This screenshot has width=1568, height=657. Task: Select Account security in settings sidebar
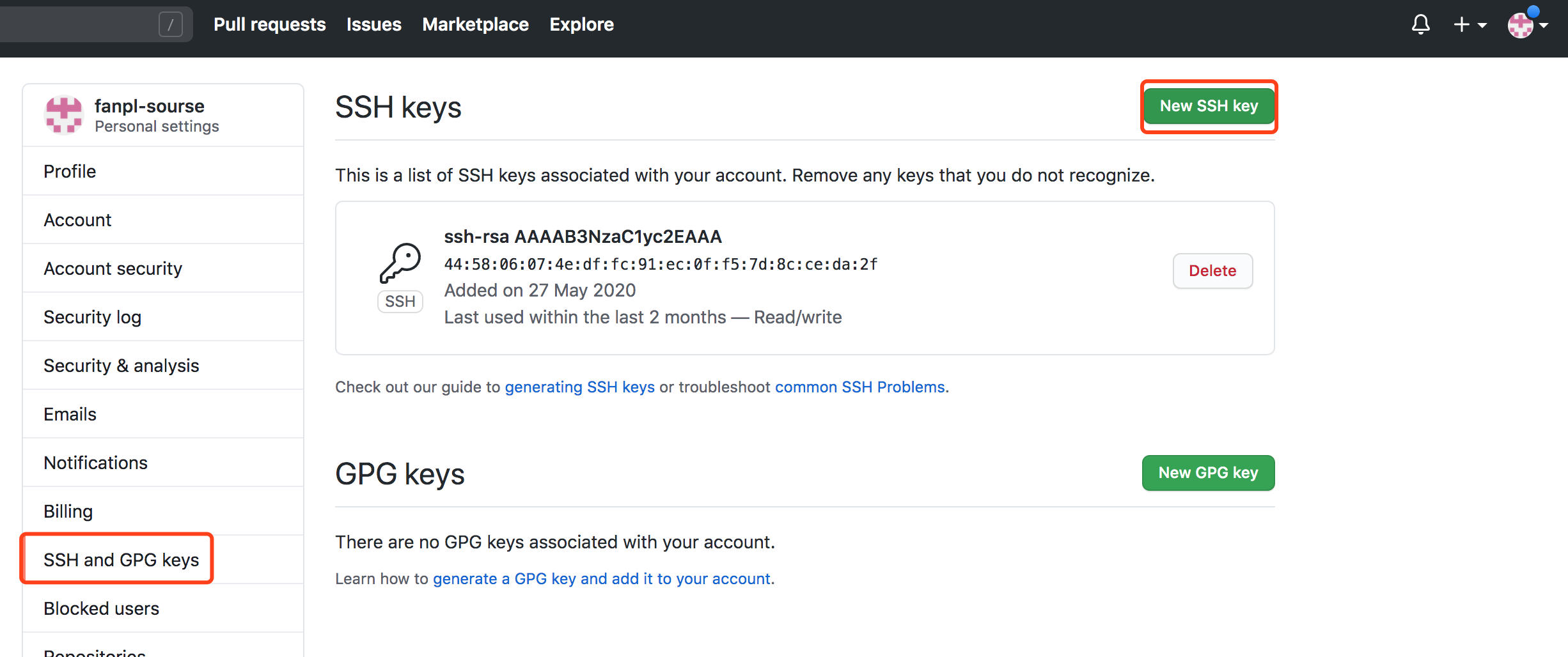113,268
